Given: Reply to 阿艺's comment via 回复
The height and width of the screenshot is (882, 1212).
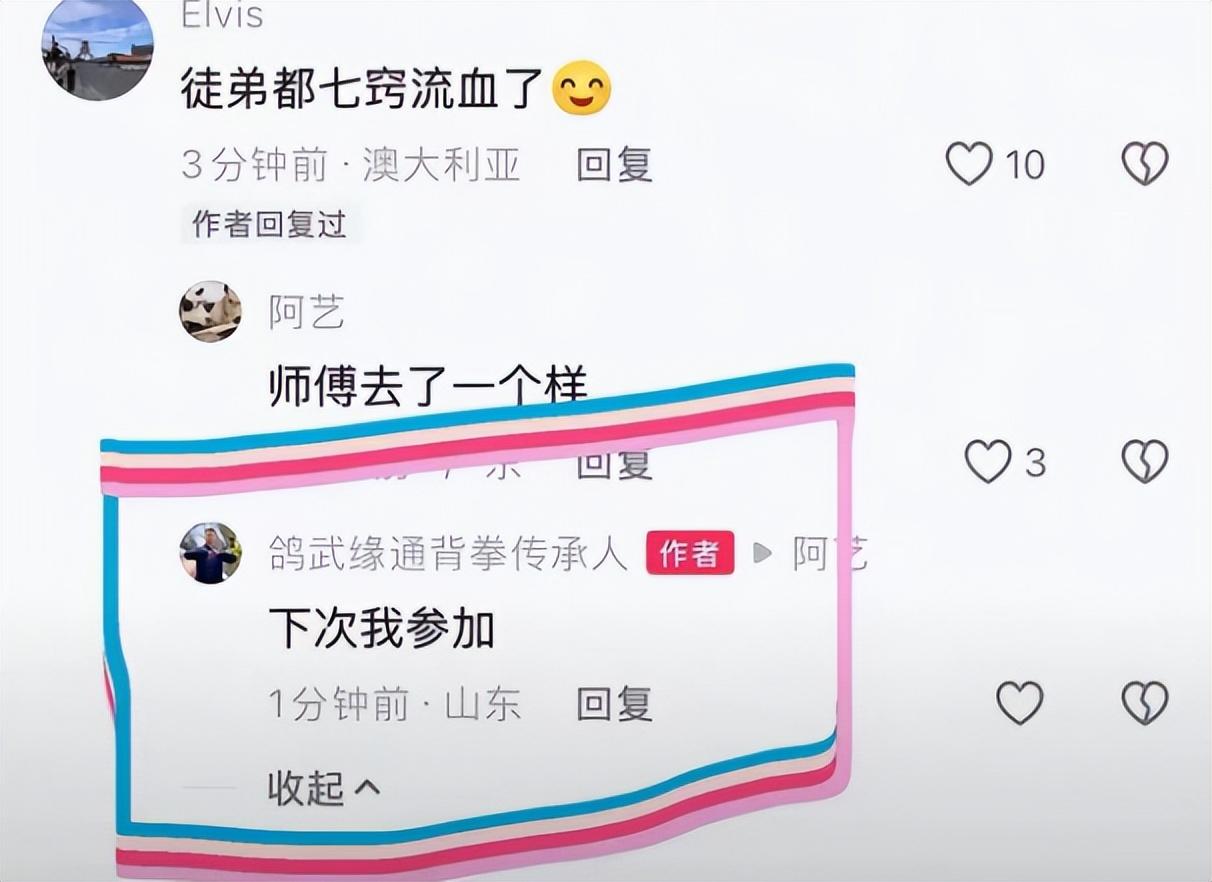Looking at the screenshot, I should [x=614, y=463].
